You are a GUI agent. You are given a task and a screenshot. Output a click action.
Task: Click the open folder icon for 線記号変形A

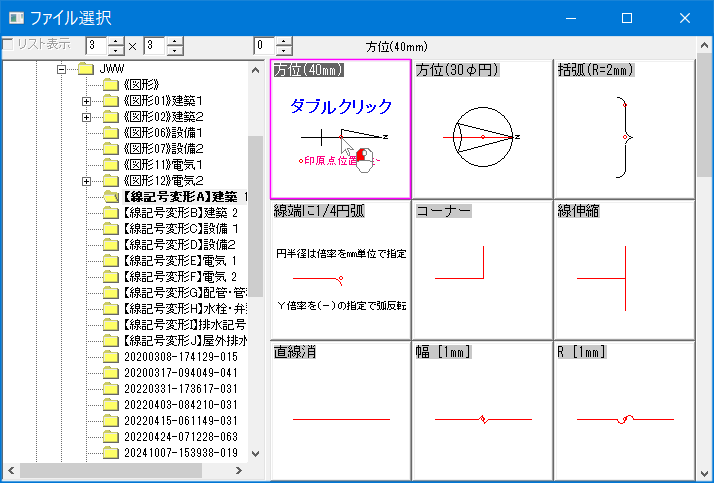pyautogui.click(x=111, y=197)
